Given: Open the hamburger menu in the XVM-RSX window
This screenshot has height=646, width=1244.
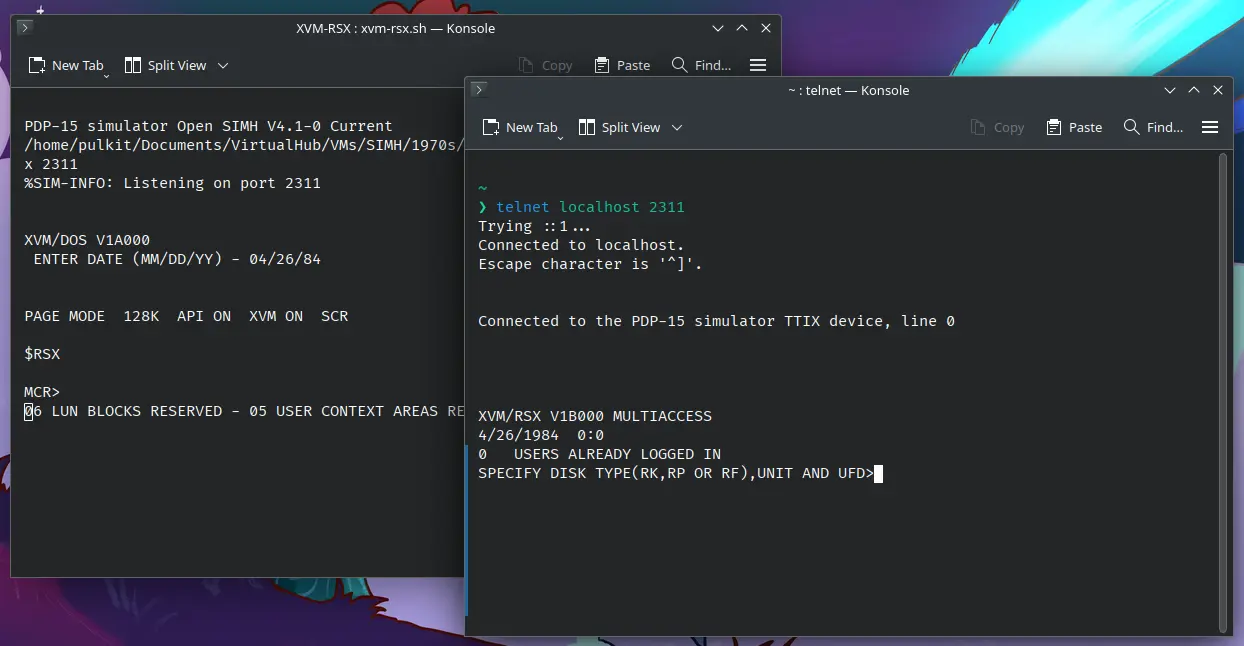Looking at the screenshot, I should tap(758, 65).
